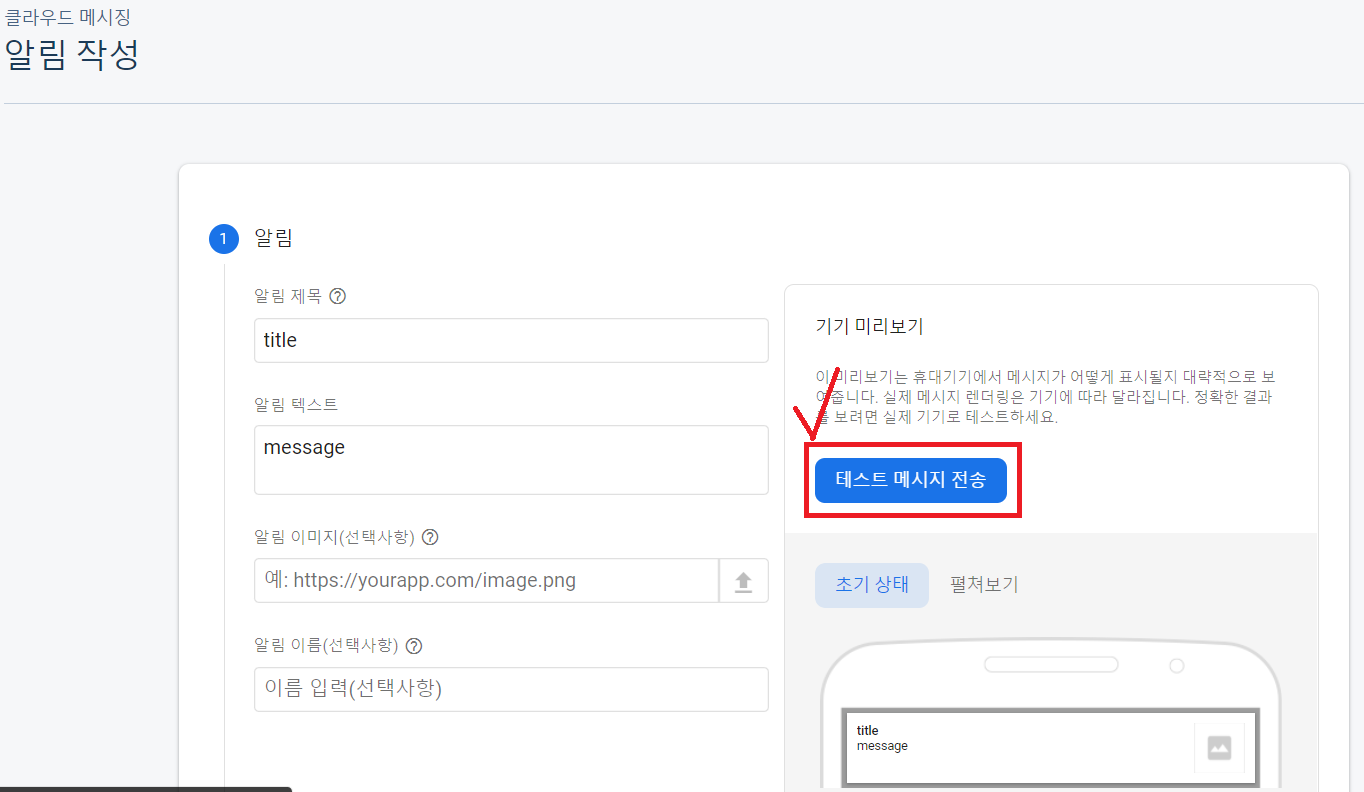Viewport: 1364px width, 792px height.
Task: Click the image upload arrow icon
Action: [743, 581]
